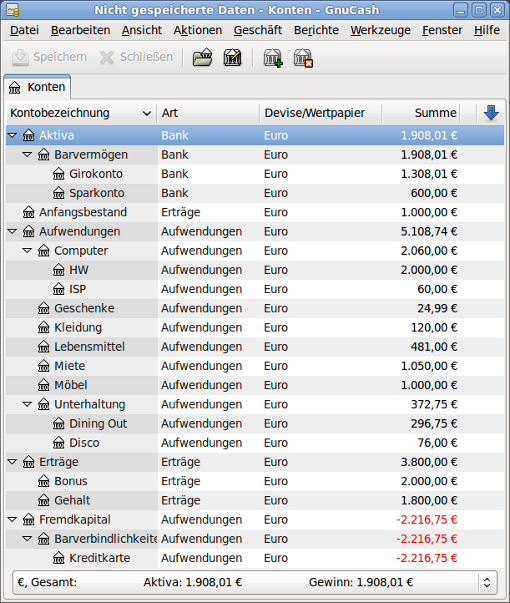Collapse the Aktiva account tree

click(12, 135)
